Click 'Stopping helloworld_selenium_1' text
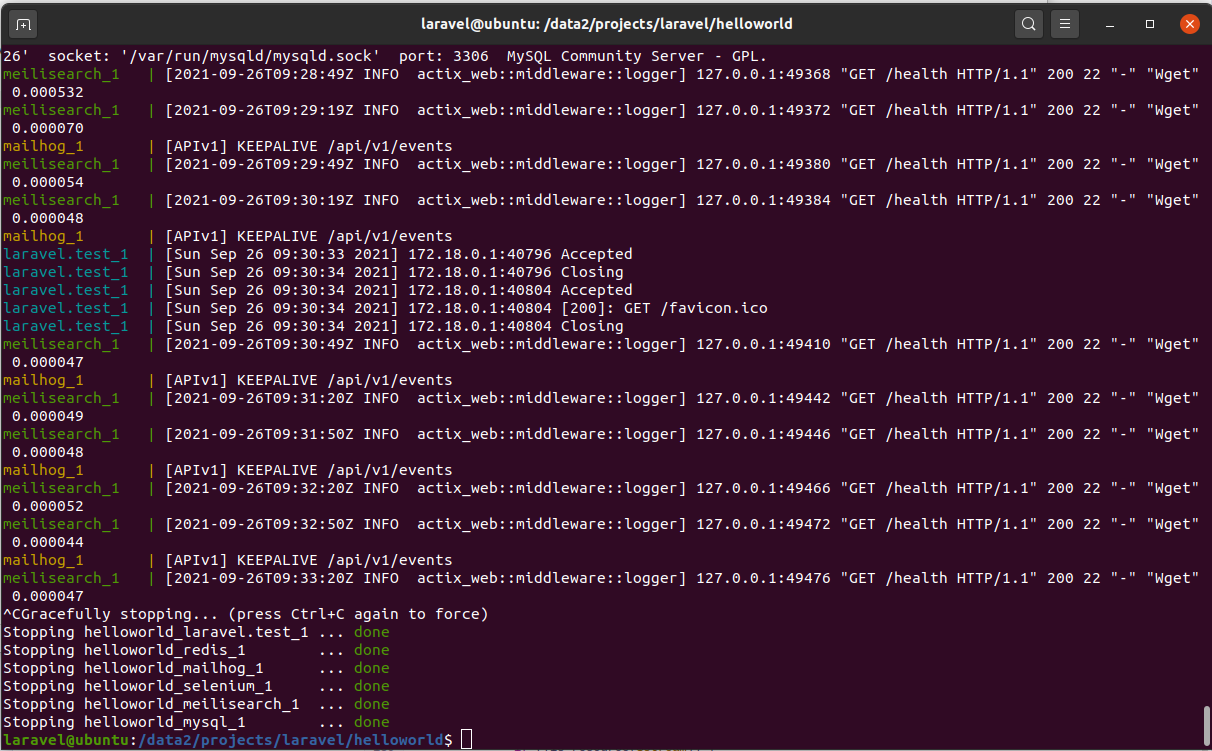Screen dimensions: 1212x751 (138, 686)
